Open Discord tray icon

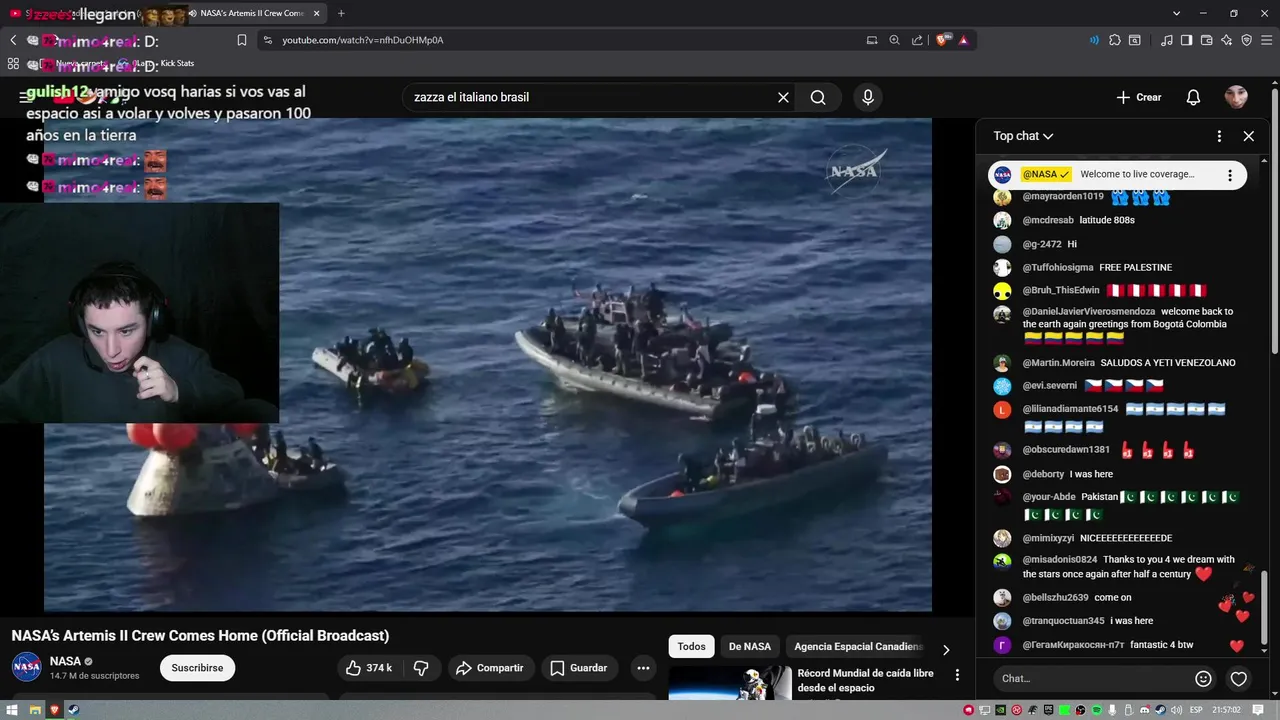coord(1145,710)
